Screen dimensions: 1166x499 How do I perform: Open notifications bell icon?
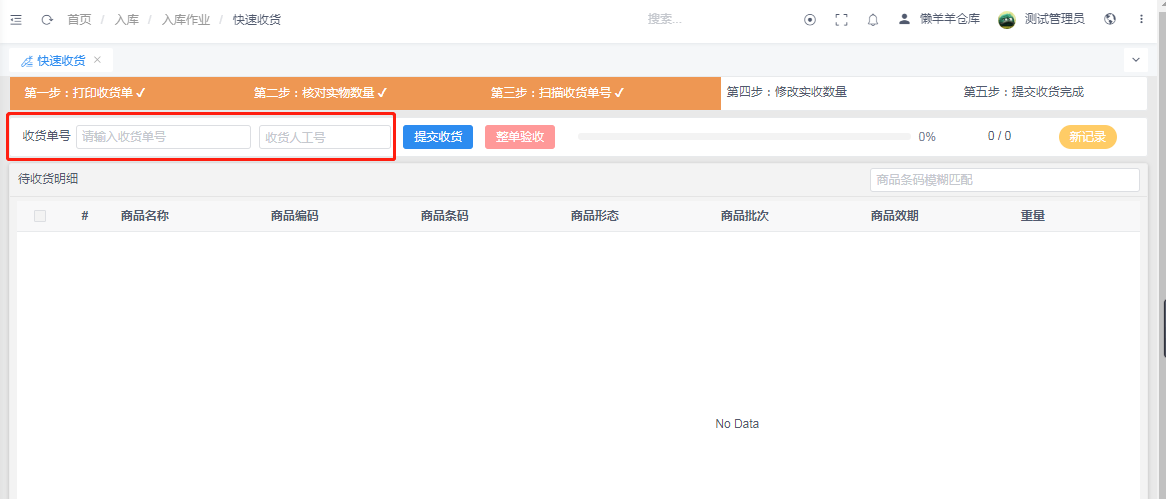(x=873, y=20)
